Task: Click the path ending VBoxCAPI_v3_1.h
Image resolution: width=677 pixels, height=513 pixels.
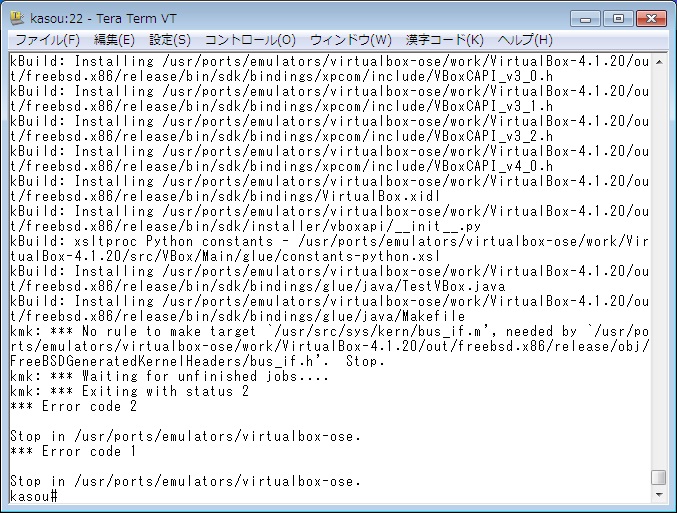Action: click(281, 106)
